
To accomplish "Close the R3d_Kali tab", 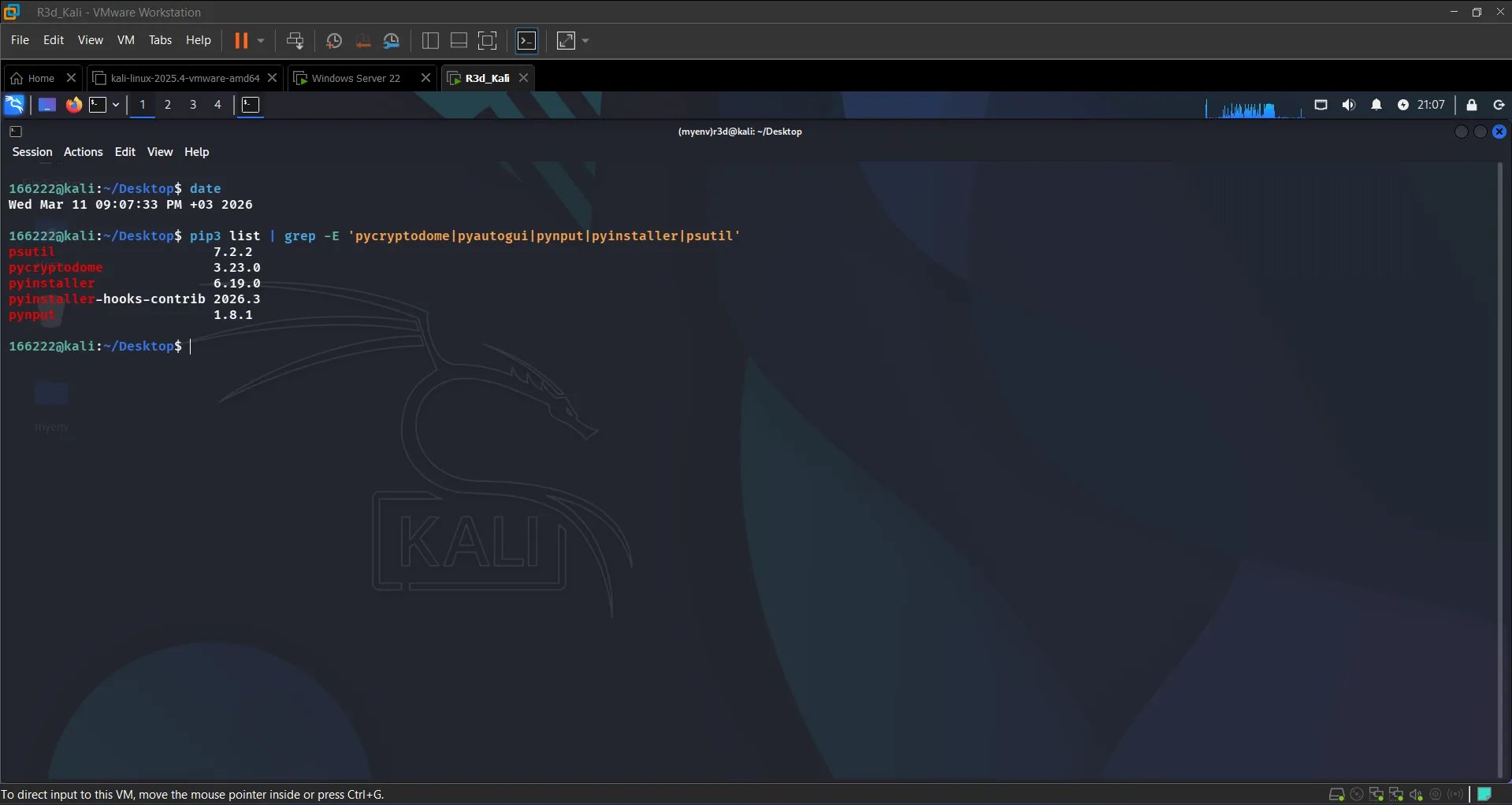I will pyautogui.click(x=524, y=78).
